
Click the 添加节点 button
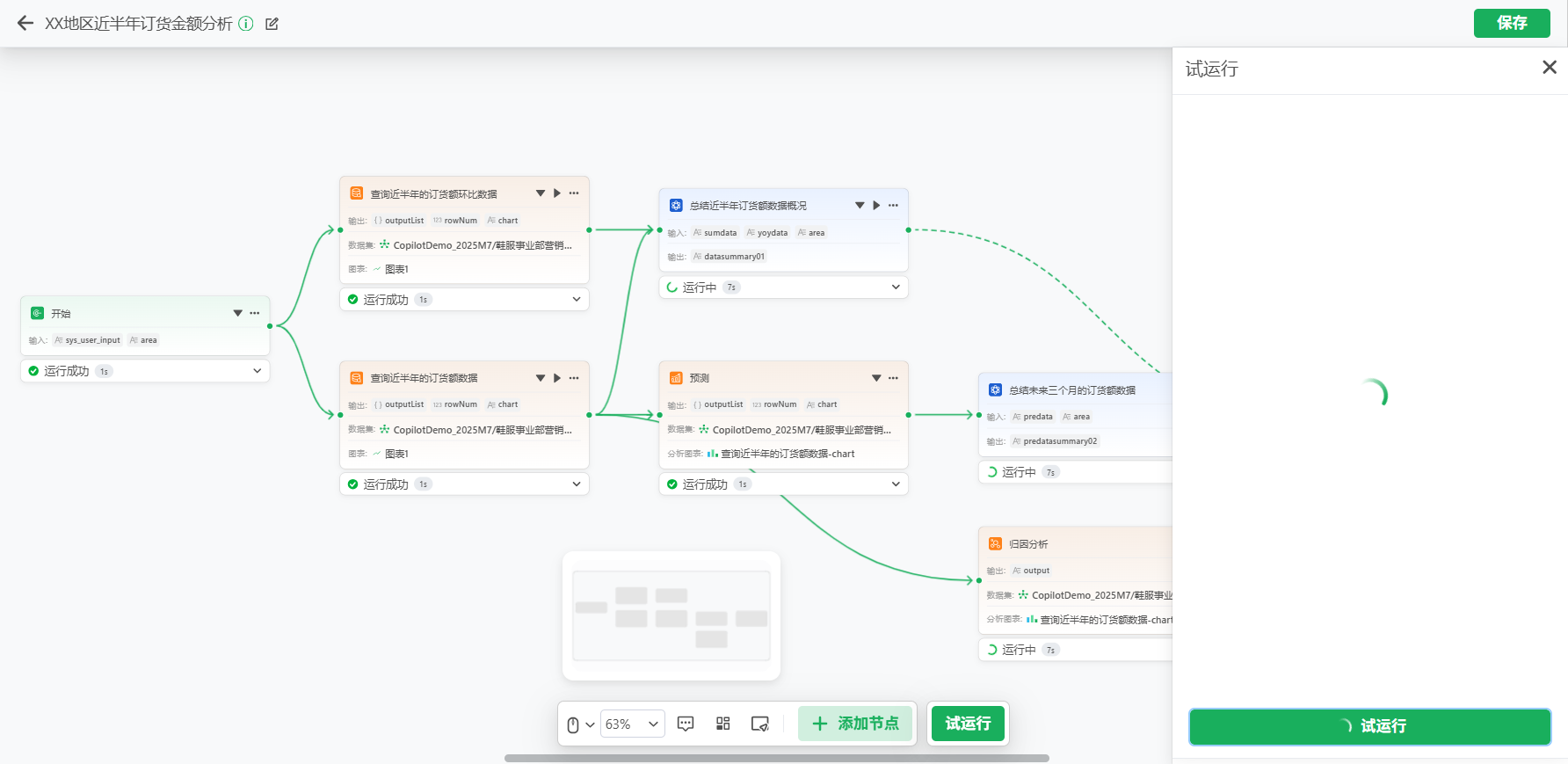click(x=855, y=724)
